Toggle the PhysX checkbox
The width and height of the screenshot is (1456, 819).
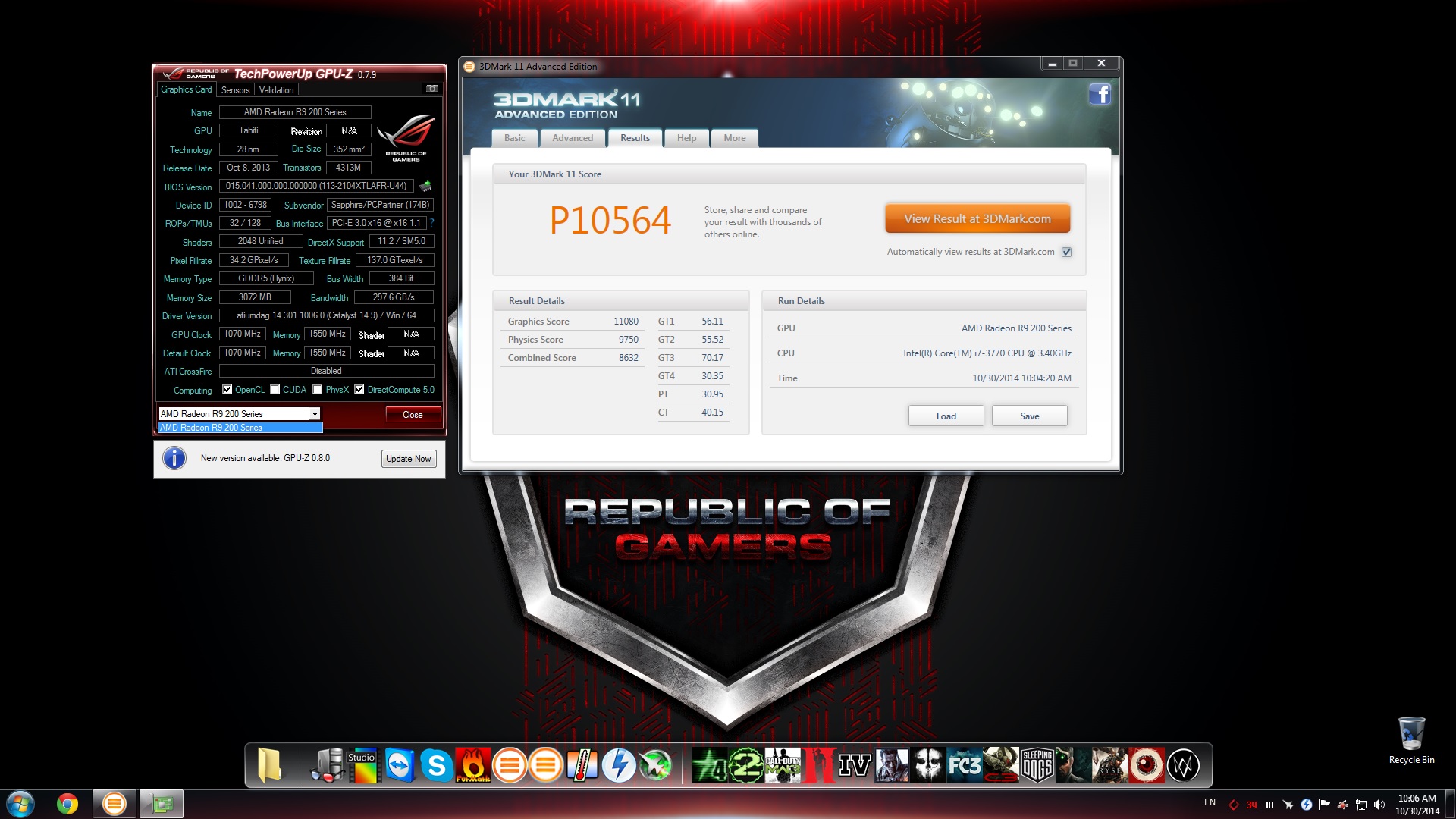click(x=318, y=390)
